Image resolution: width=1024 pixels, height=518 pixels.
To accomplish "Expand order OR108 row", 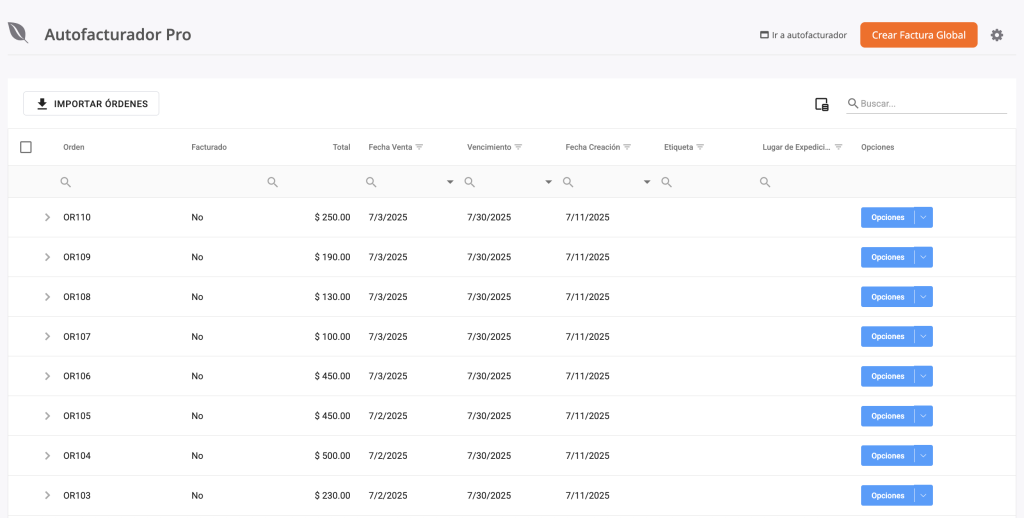I will (x=47, y=297).
